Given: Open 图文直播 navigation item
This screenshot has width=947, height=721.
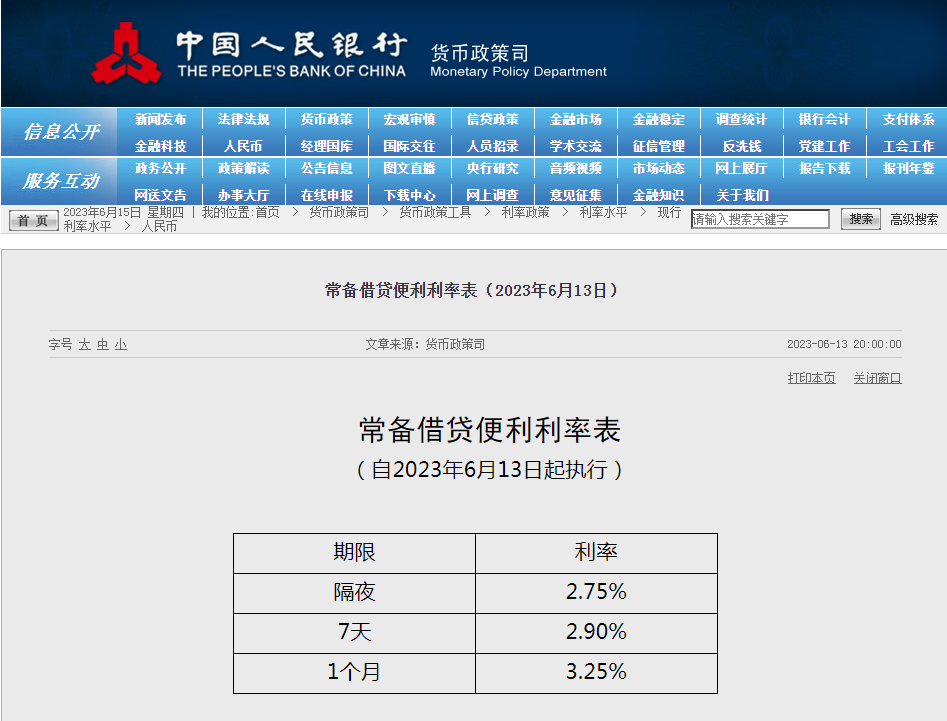Looking at the screenshot, I should click(x=409, y=168).
